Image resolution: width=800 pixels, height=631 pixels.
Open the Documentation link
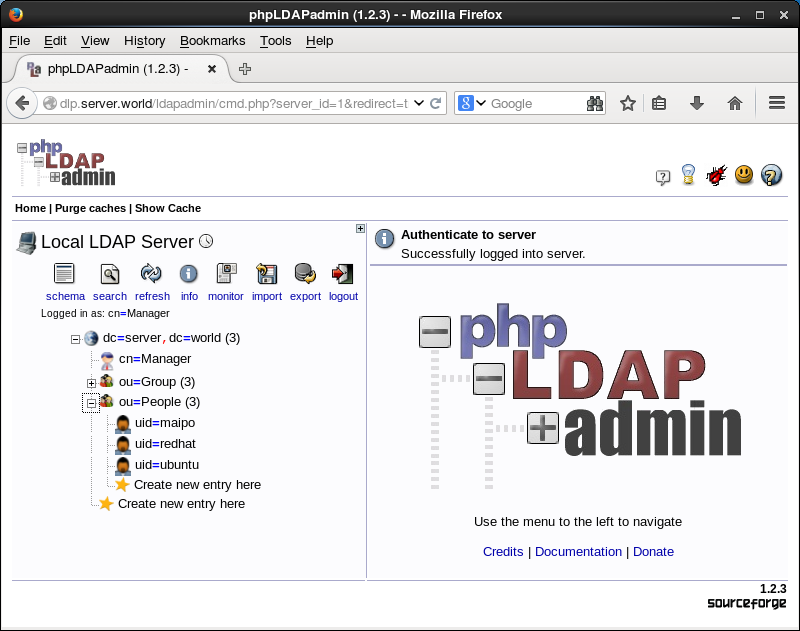pyautogui.click(x=578, y=552)
